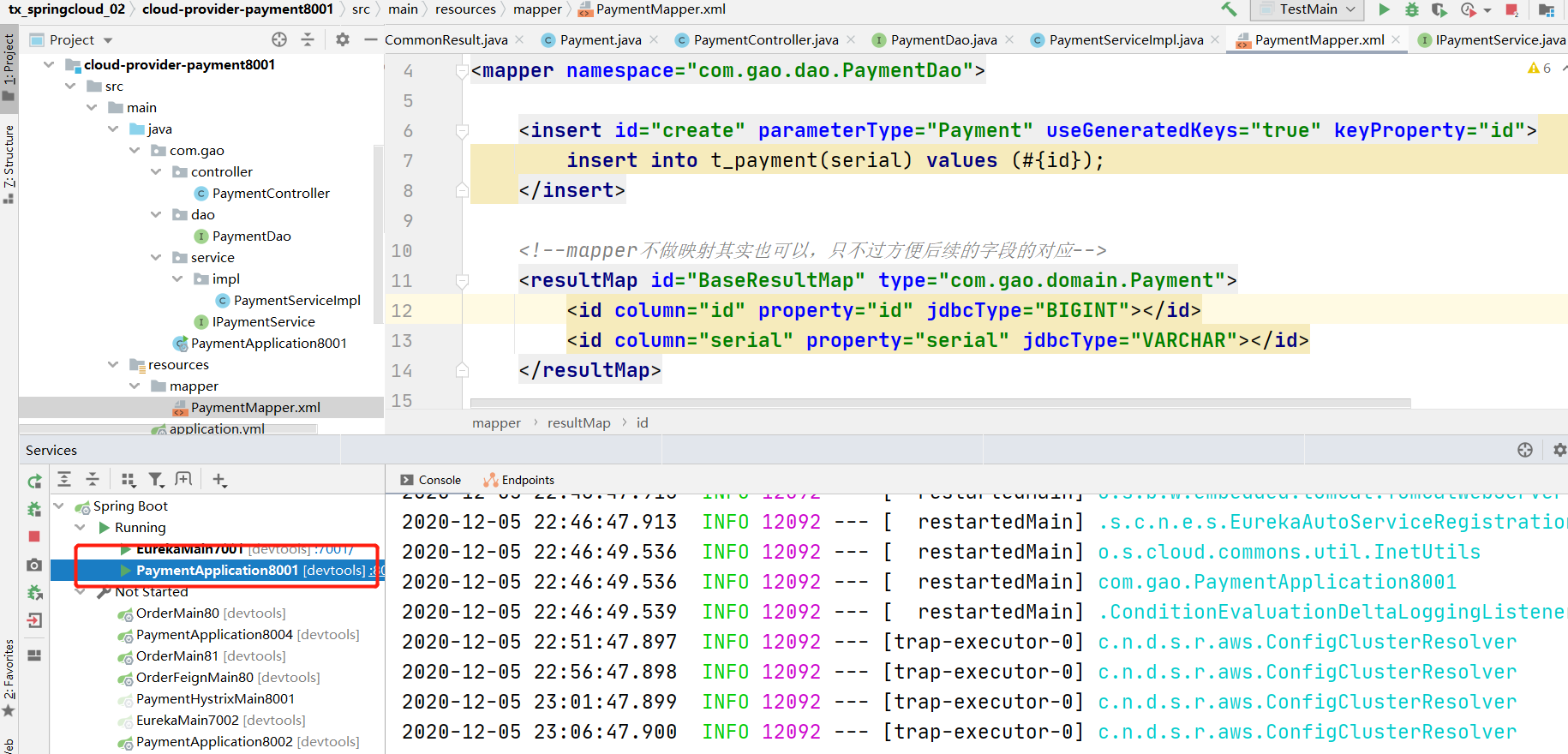Collapse the resources folder node
1568x754 pixels.
click(113, 364)
